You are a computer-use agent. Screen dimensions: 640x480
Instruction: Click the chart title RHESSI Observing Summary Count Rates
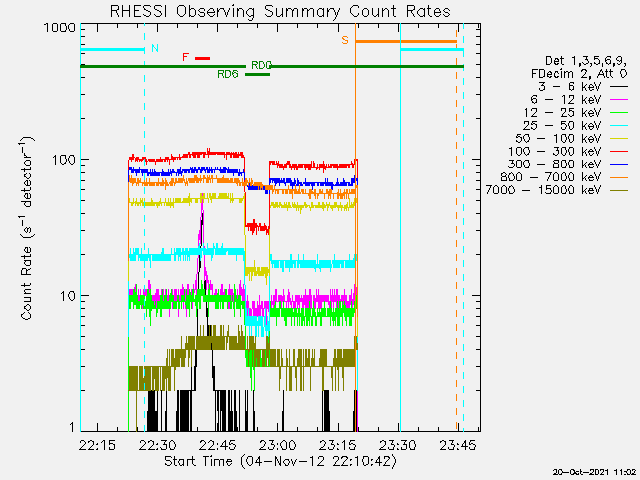click(x=280, y=11)
